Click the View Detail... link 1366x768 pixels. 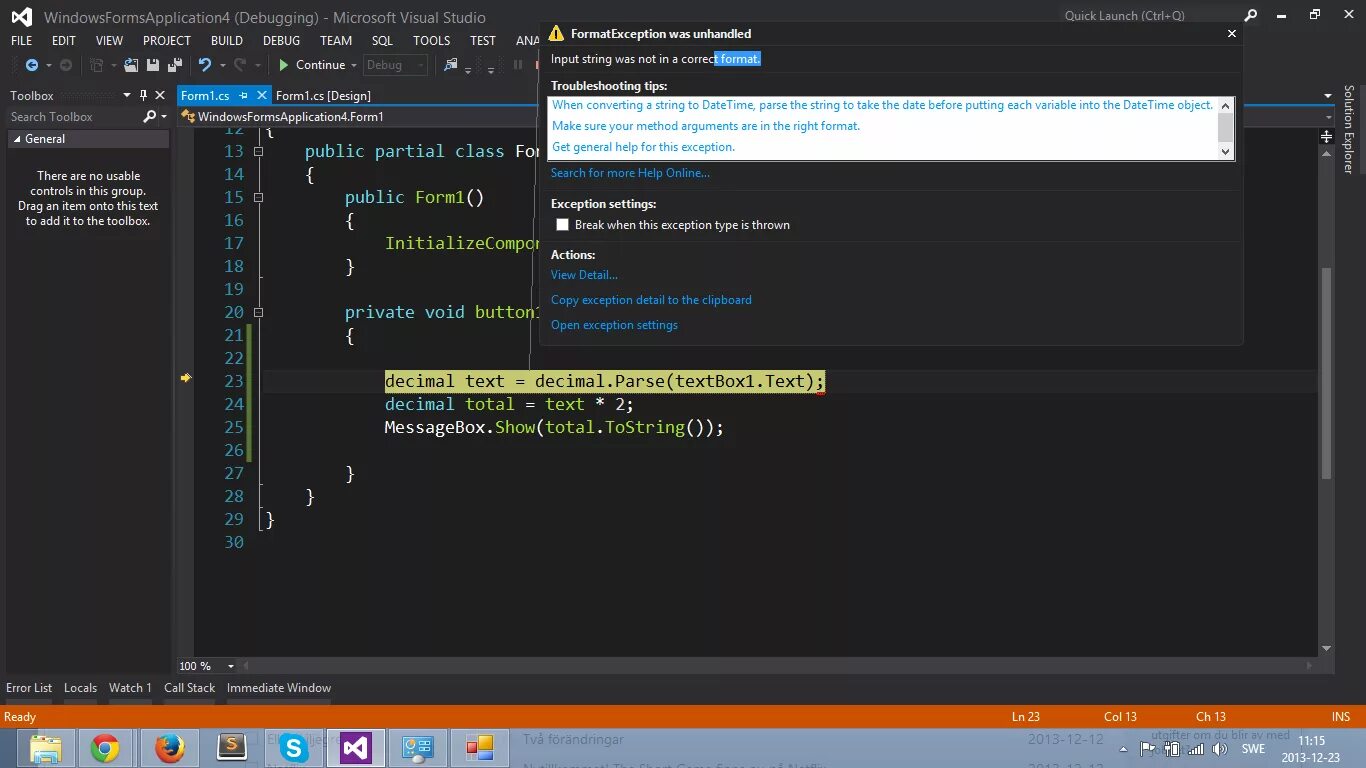(584, 275)
